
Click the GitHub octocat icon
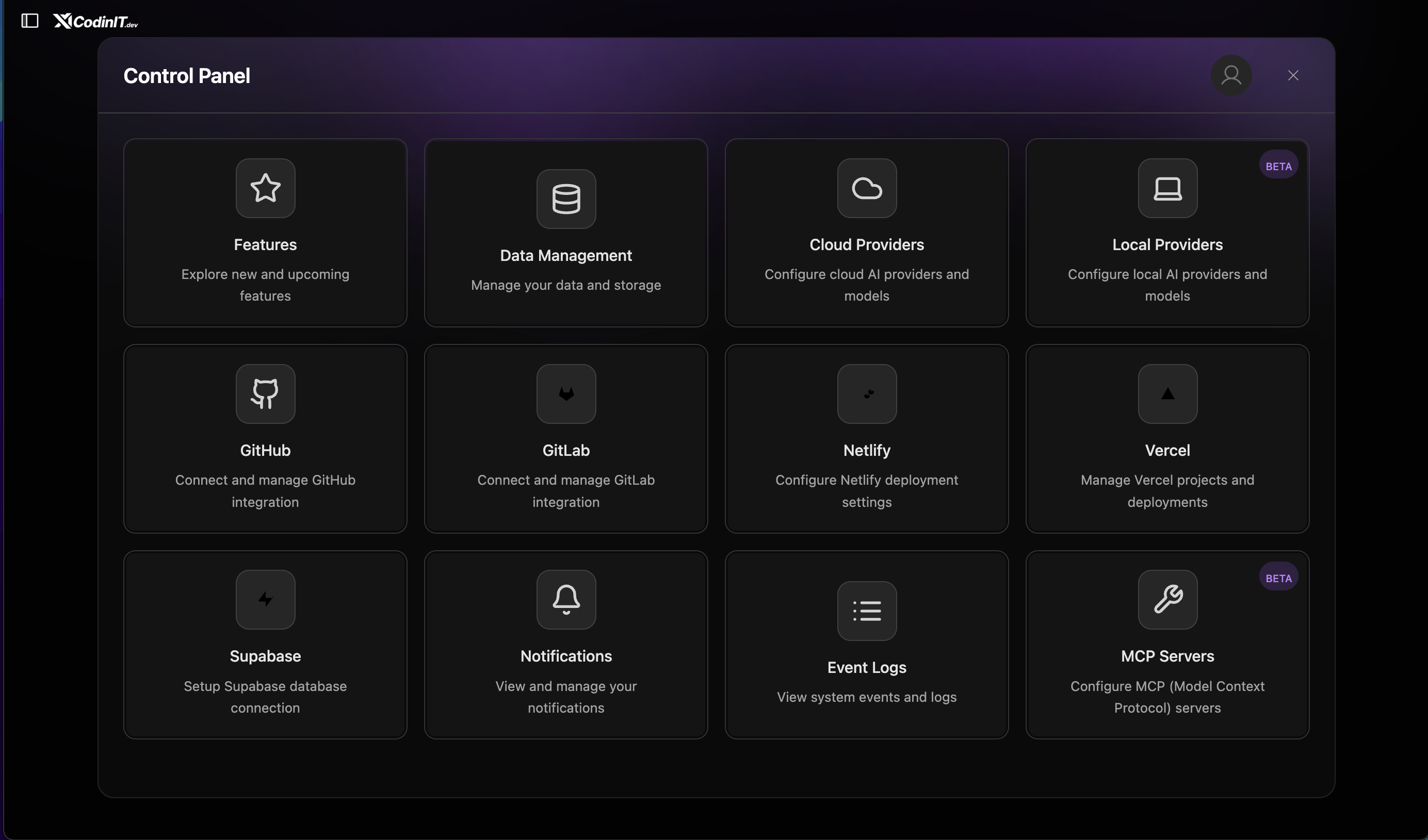(x=265, y=393)
